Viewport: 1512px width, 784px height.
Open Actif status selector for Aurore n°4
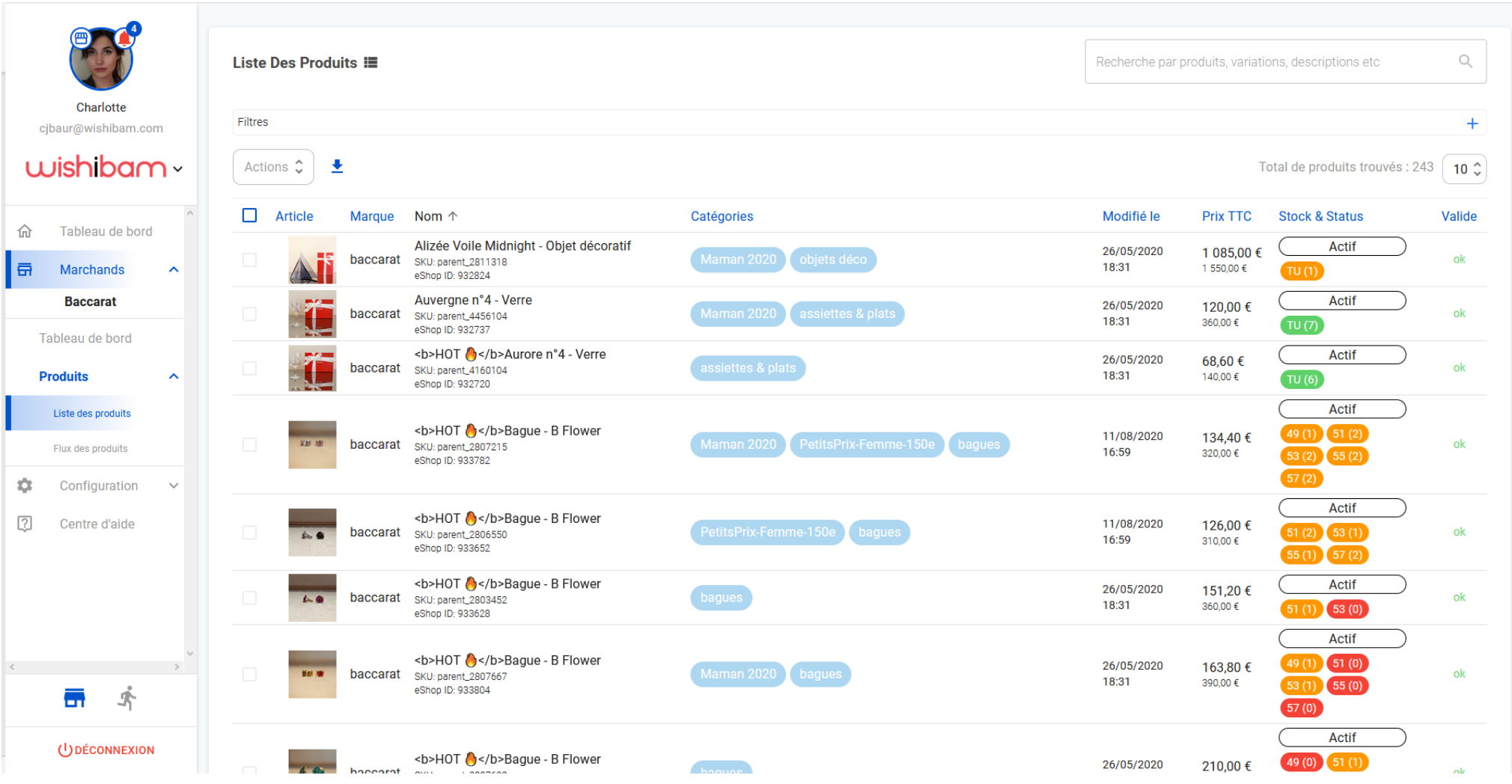click(1342, 355)
